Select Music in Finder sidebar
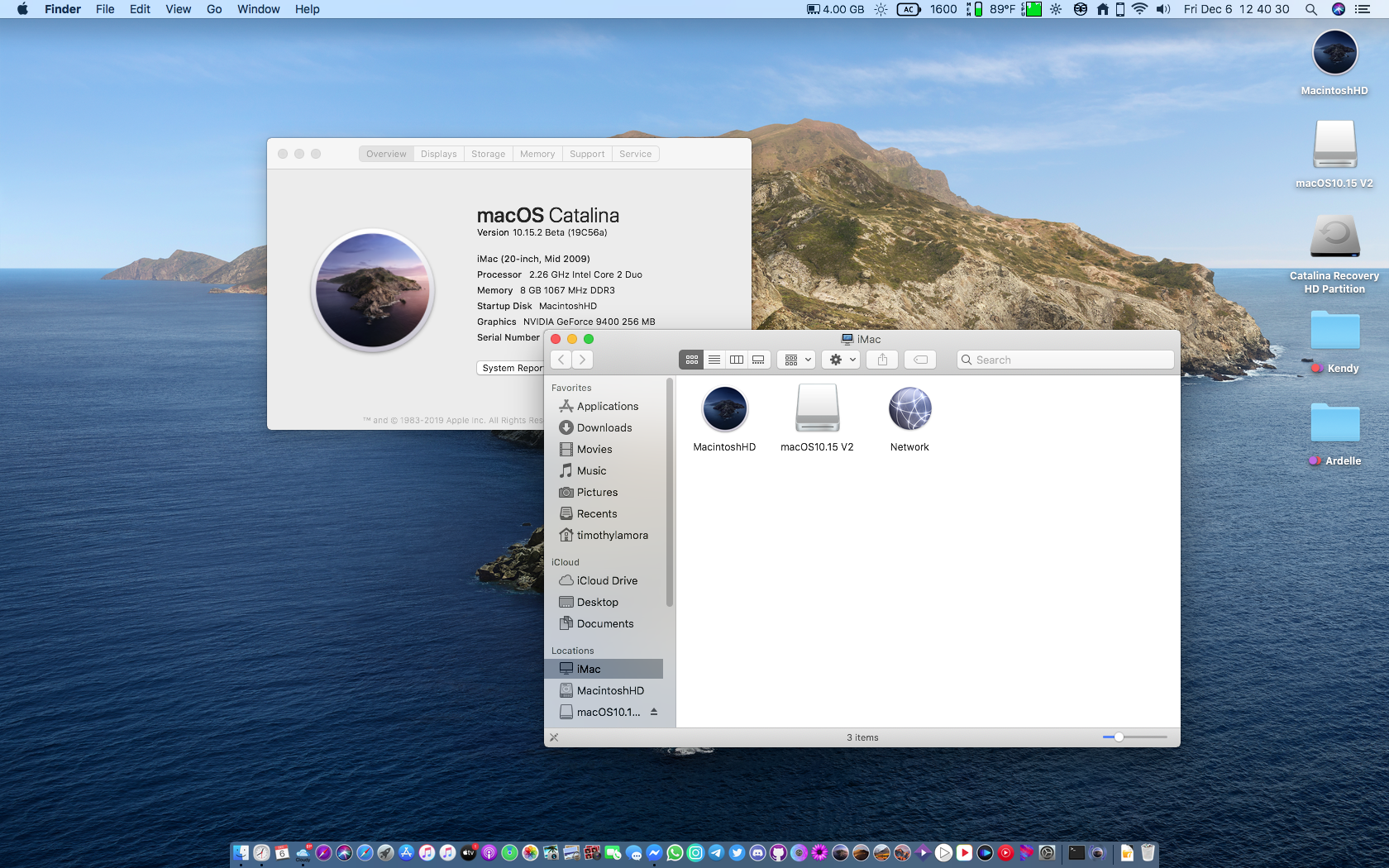Image resolution: width=1389 pixels, height=868 pixels. pyautogui.click(x=583, y=470)
